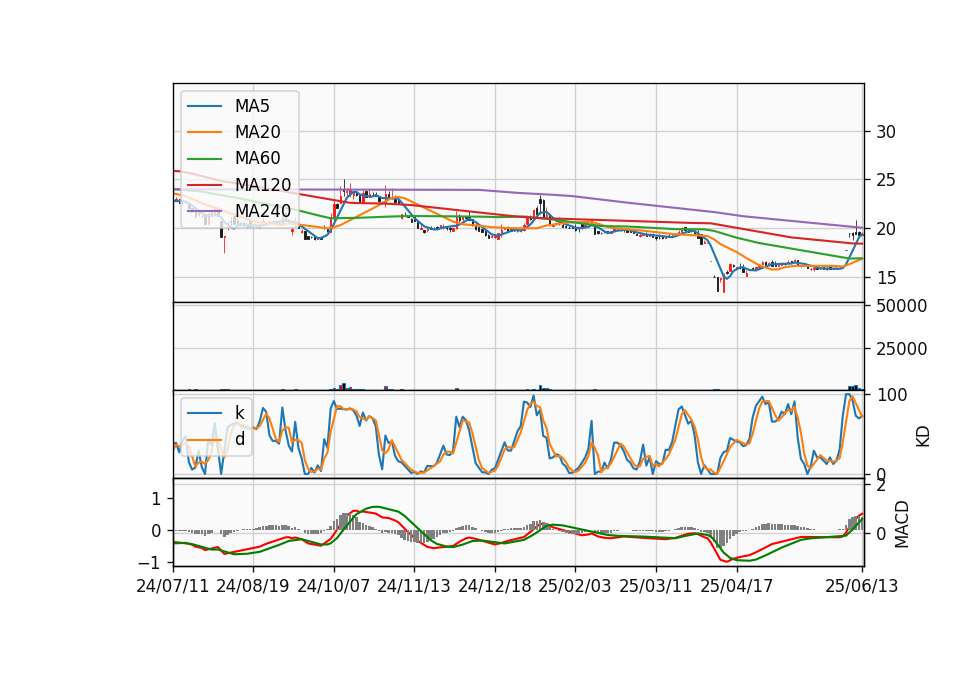Screen dimensions: 960x690
Task: Click the 25/04/17 date axis label
Action: click(x=737, y=586)
